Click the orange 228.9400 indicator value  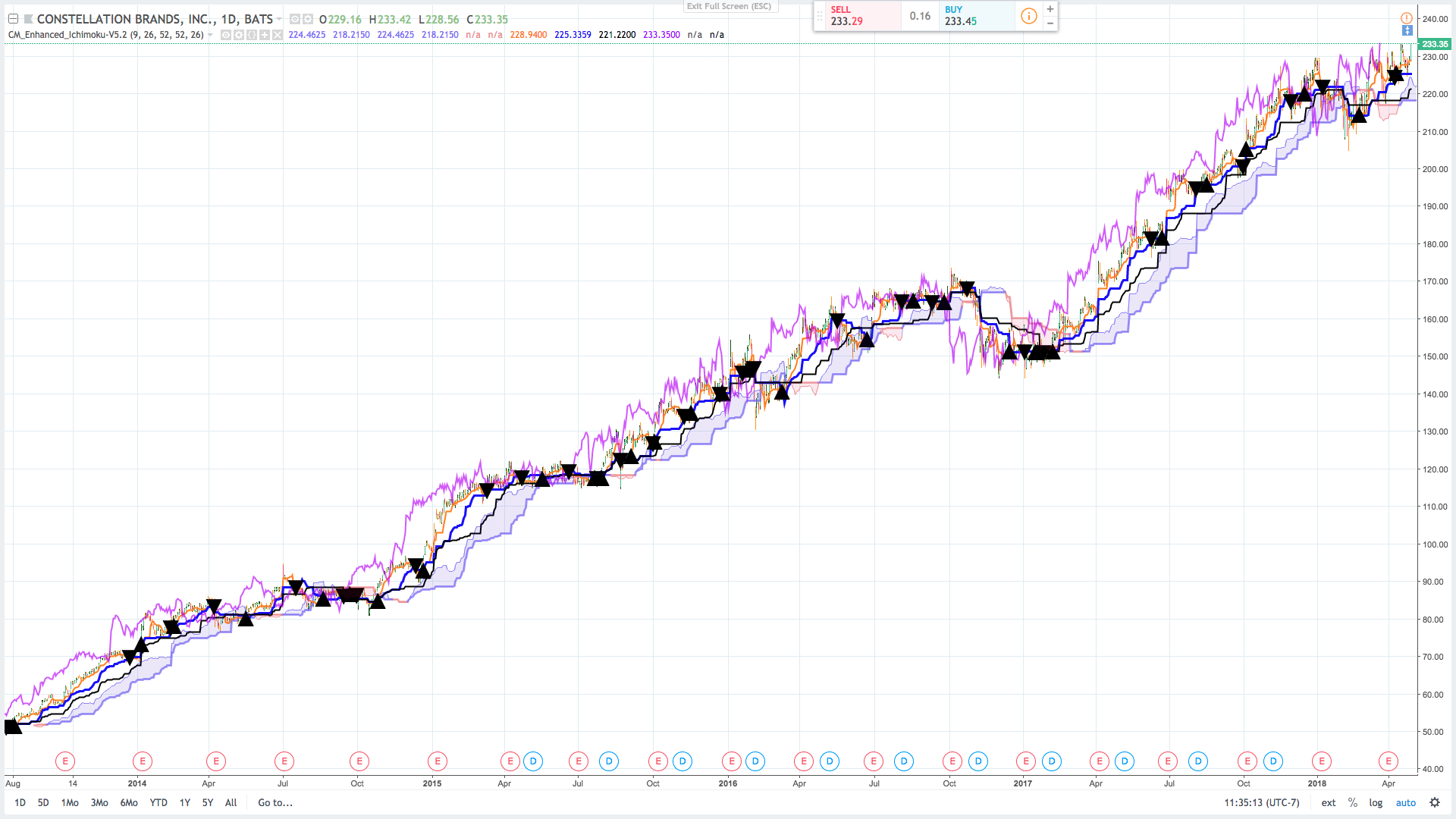(529, 35)
